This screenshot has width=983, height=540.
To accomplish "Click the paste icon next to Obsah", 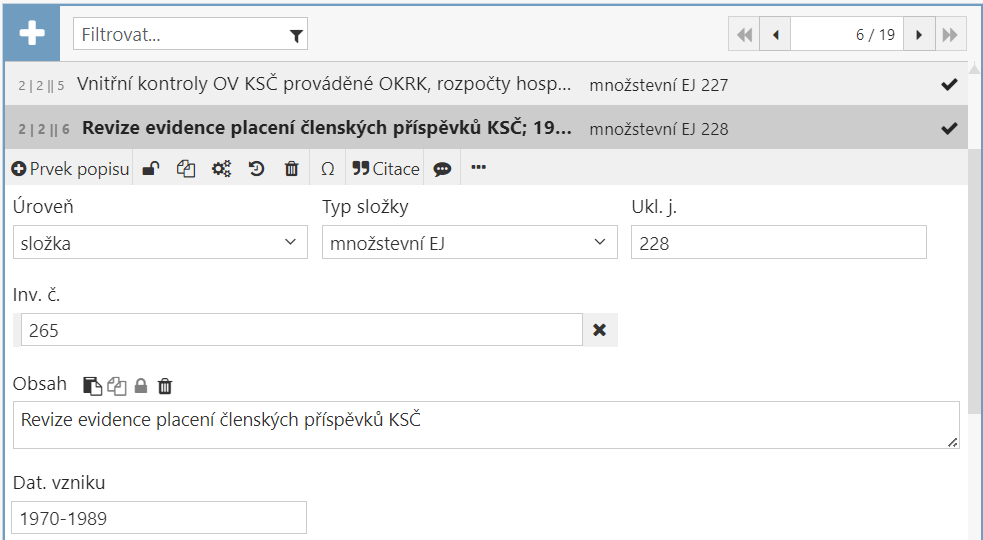I will coord(91,385).
